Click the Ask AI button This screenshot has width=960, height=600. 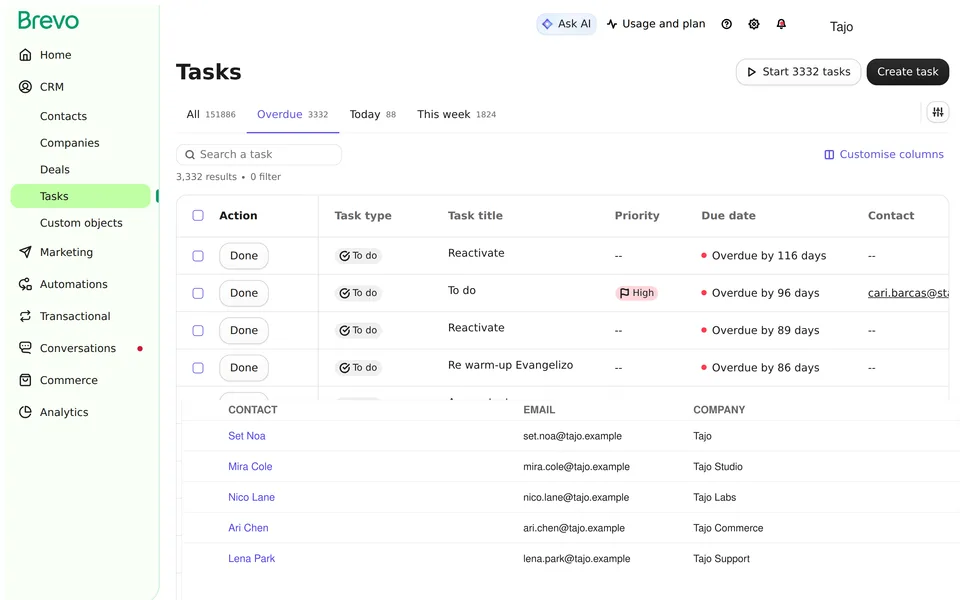(x=566, y=24)
